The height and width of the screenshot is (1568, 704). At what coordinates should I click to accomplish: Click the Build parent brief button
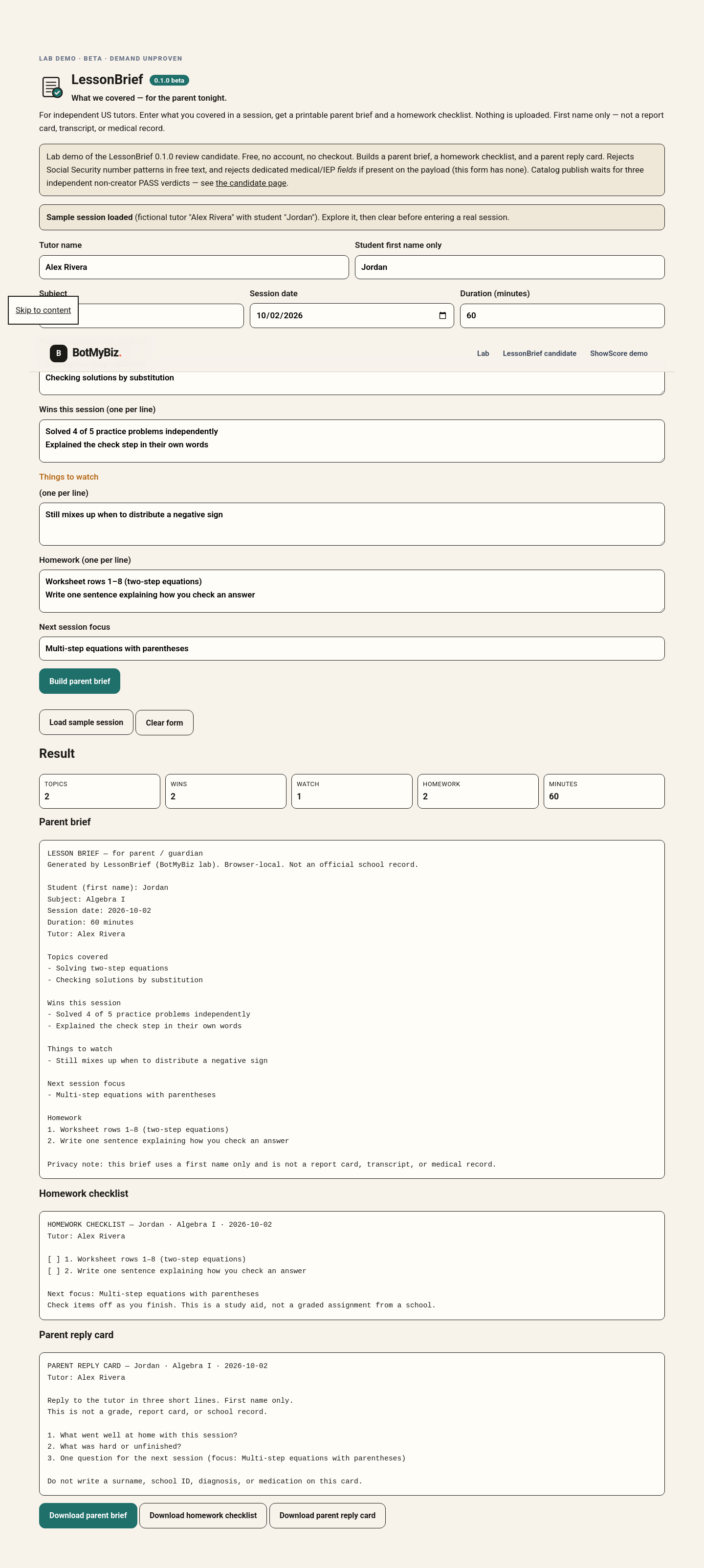[x=80, y=681]
